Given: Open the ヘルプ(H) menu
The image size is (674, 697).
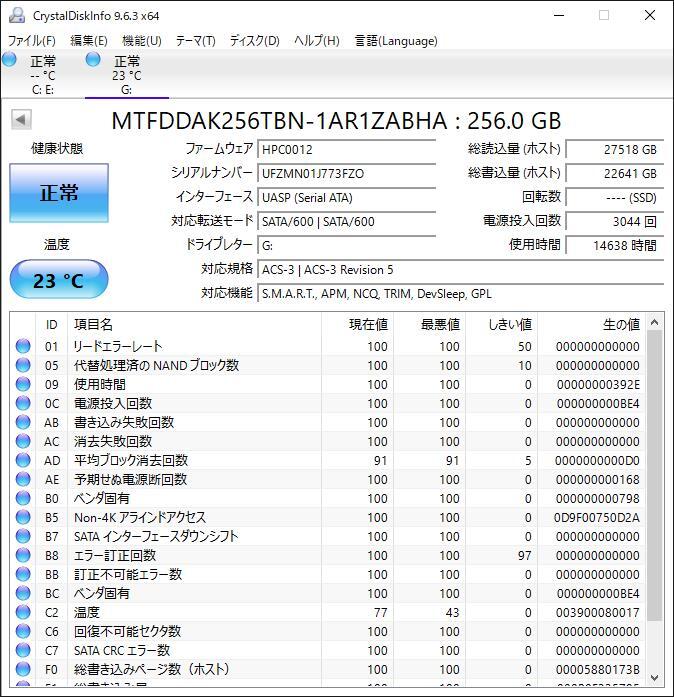Looking at the screenshot, I should [317, 41].
